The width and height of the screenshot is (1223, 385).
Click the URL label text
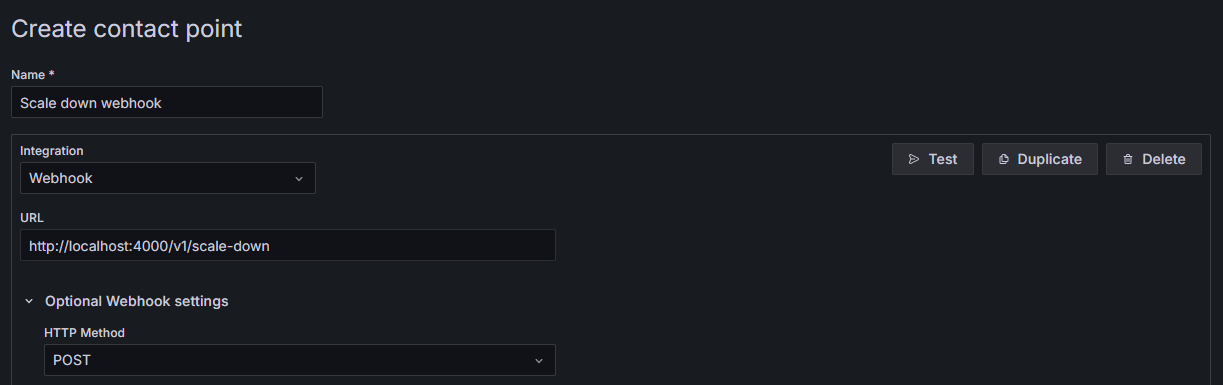pyautogui.click(x=32, y=217)
